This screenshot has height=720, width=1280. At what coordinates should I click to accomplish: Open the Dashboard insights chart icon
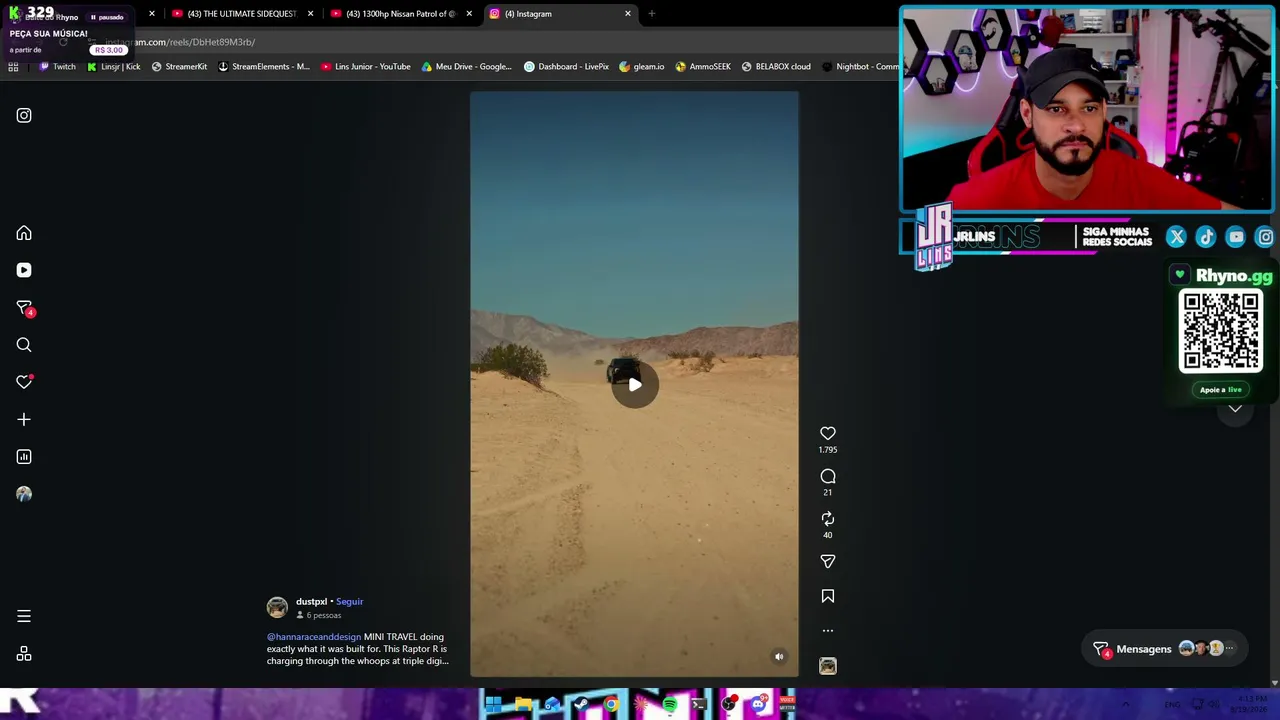pos(24,457)
